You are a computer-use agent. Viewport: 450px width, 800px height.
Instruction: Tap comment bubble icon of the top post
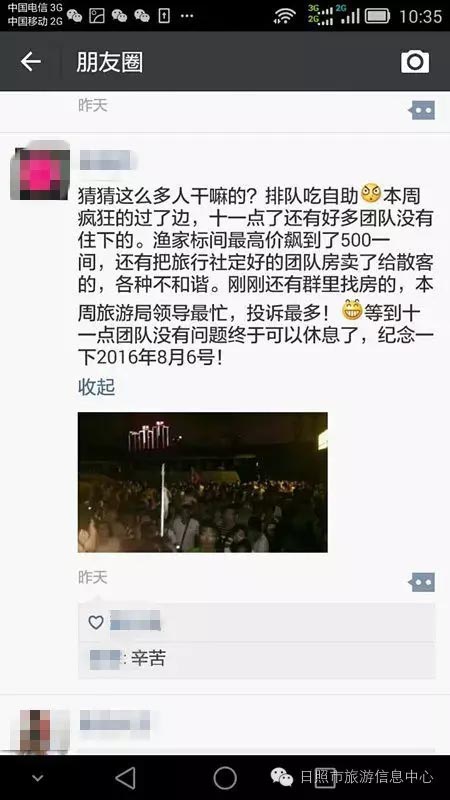[x=422, y=110]
